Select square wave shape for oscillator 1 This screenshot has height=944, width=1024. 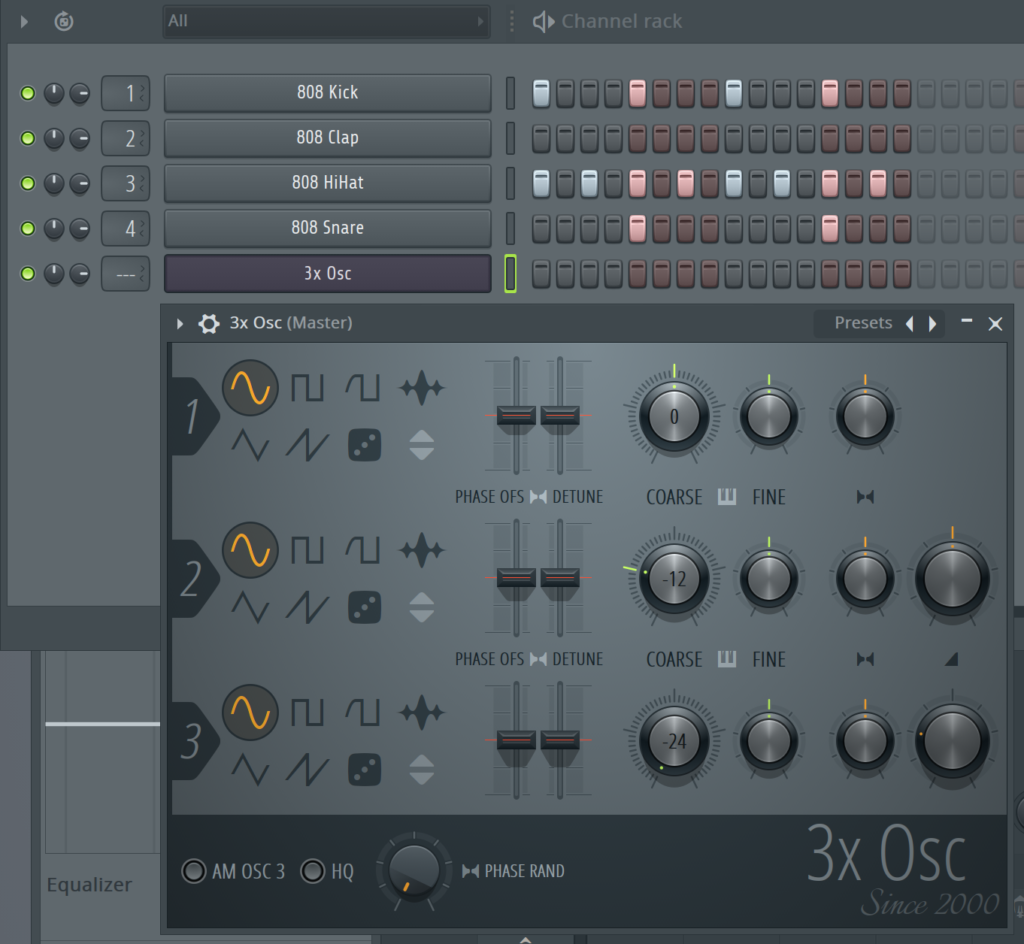(x=307, y=388)
